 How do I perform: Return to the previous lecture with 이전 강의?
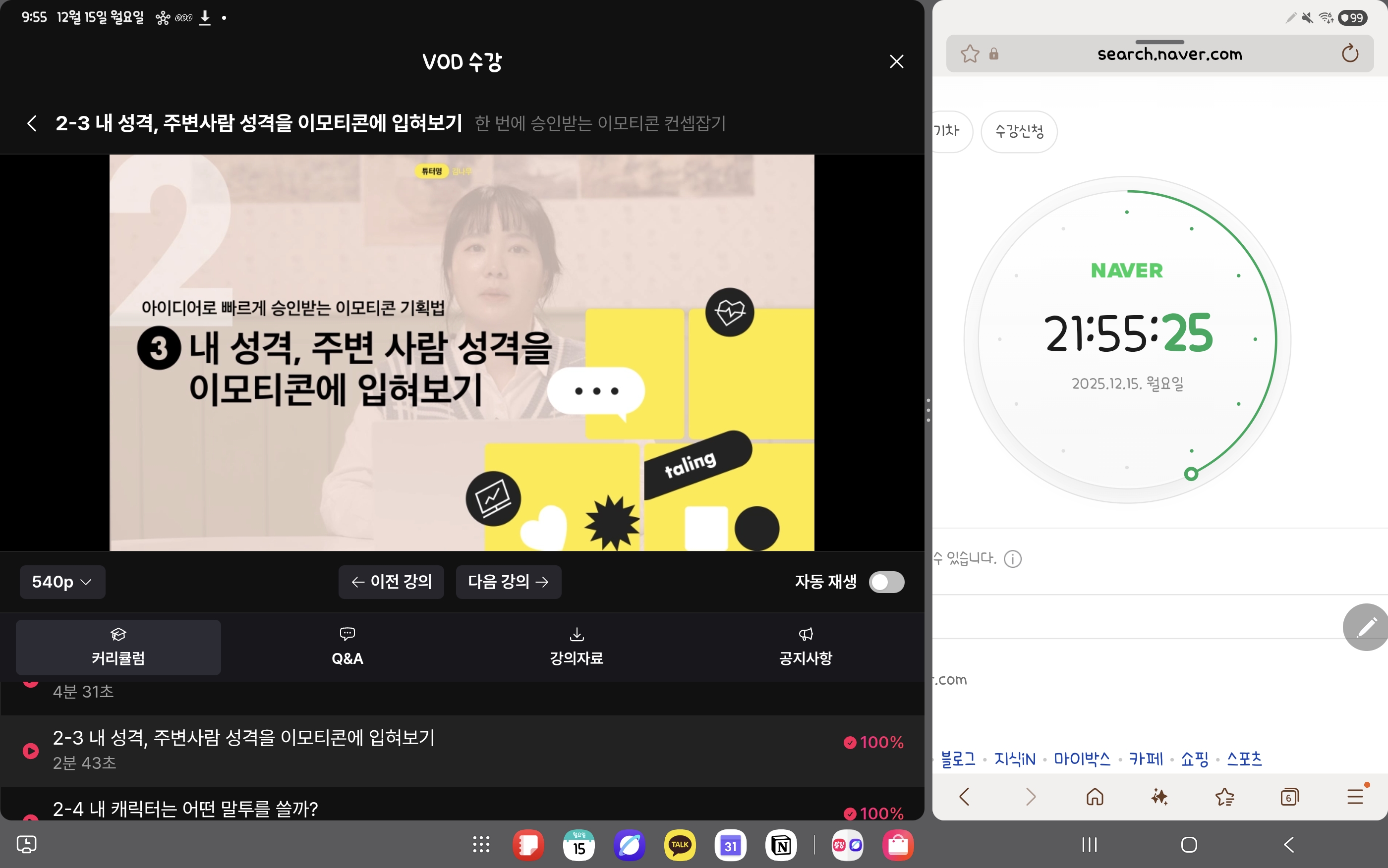(x=391, y=582)
